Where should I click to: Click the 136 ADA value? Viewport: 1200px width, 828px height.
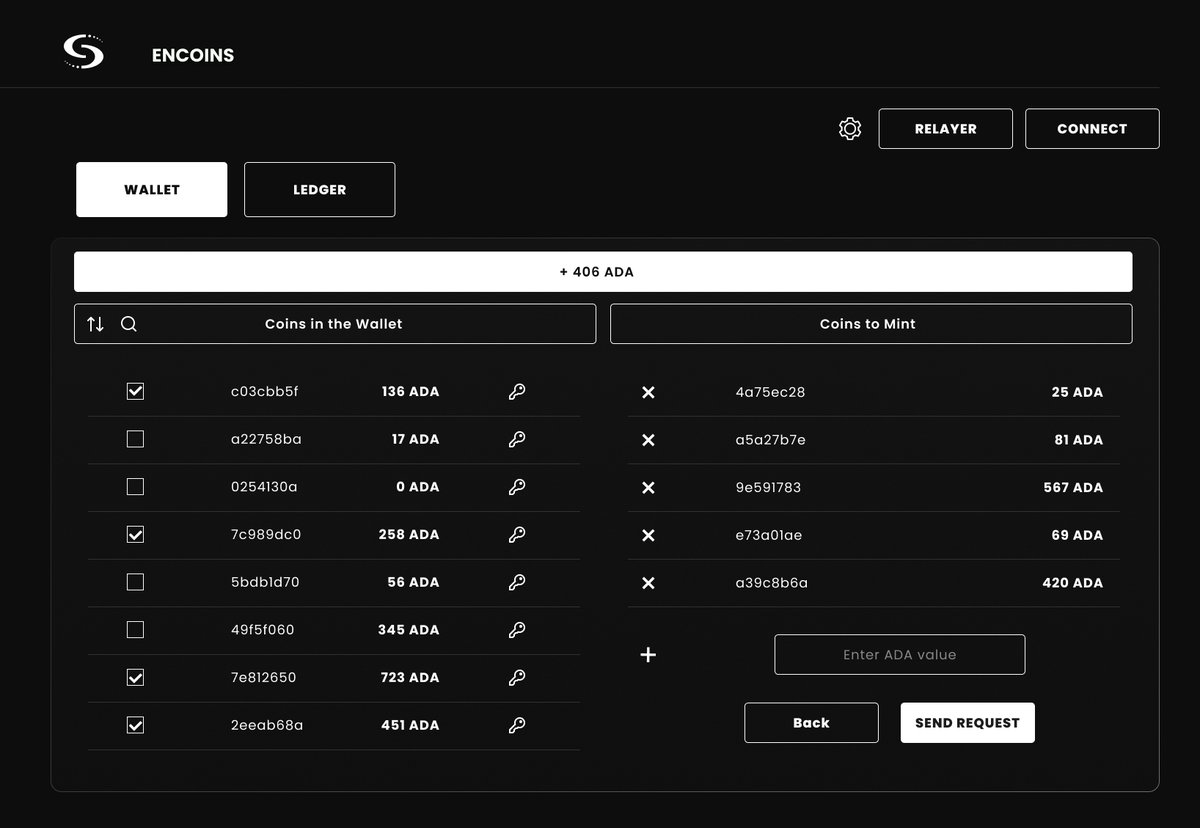[410, 392]
